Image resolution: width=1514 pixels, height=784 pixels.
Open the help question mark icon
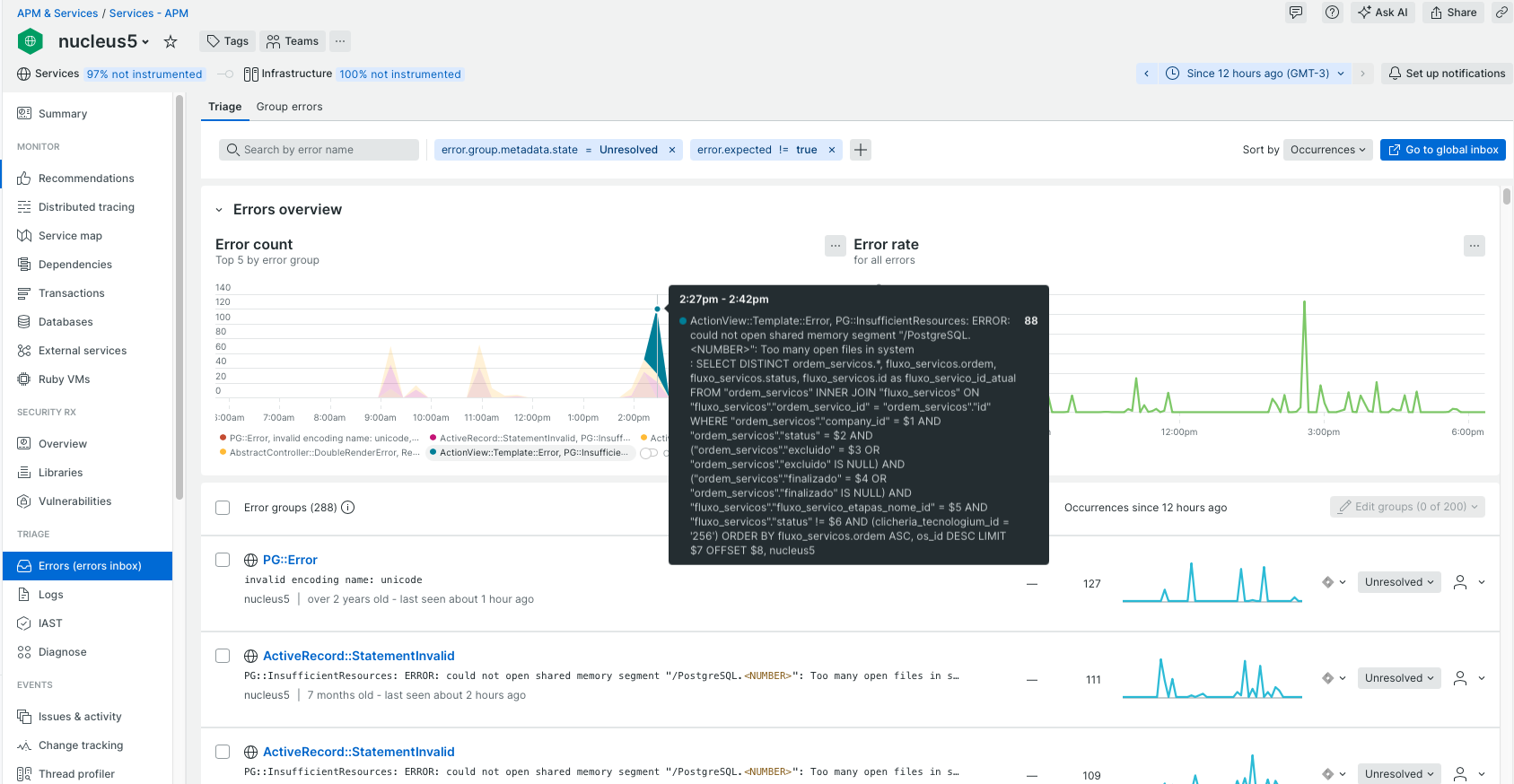[x=1333, y=13]
